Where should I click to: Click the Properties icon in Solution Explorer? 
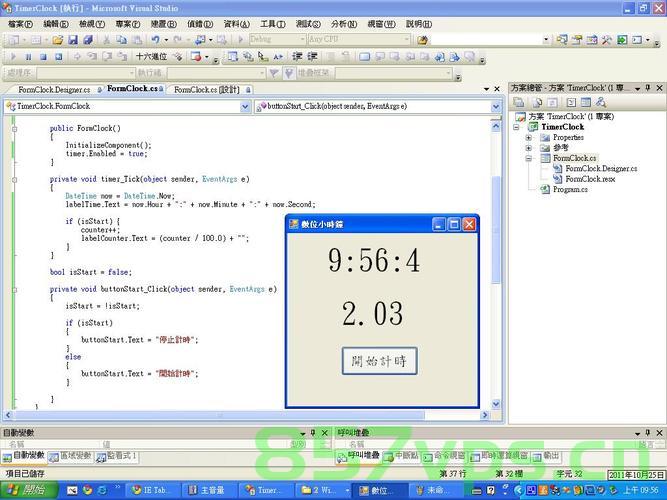pyautogui.click(x=518, y=103)
